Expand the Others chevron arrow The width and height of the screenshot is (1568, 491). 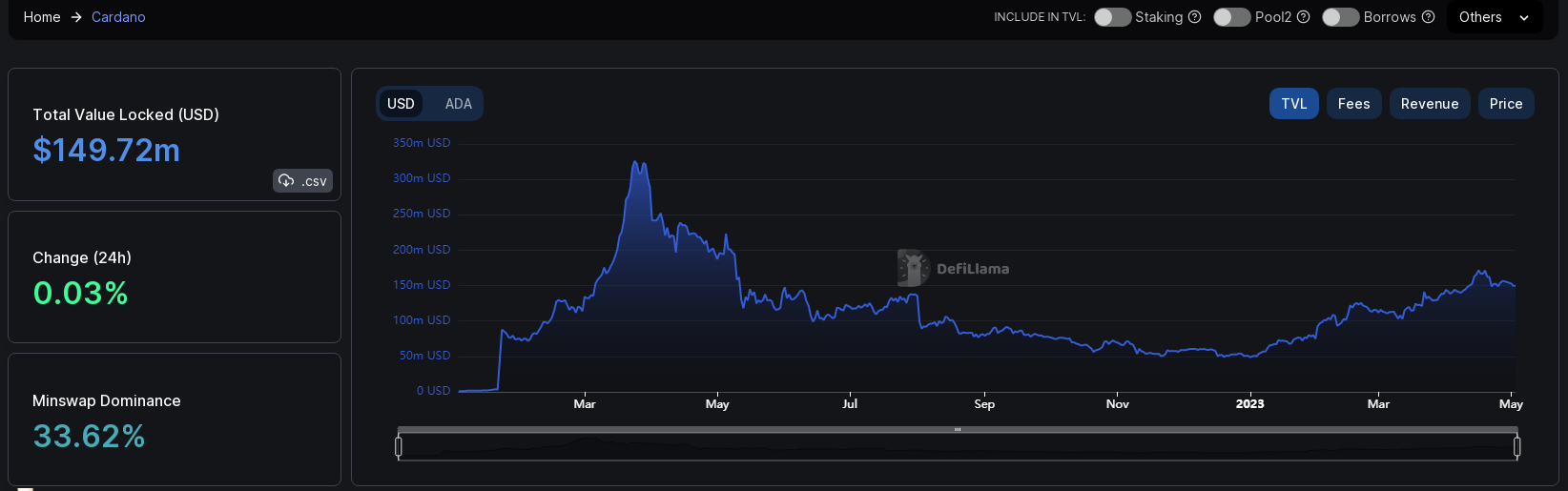point(1524,18)
